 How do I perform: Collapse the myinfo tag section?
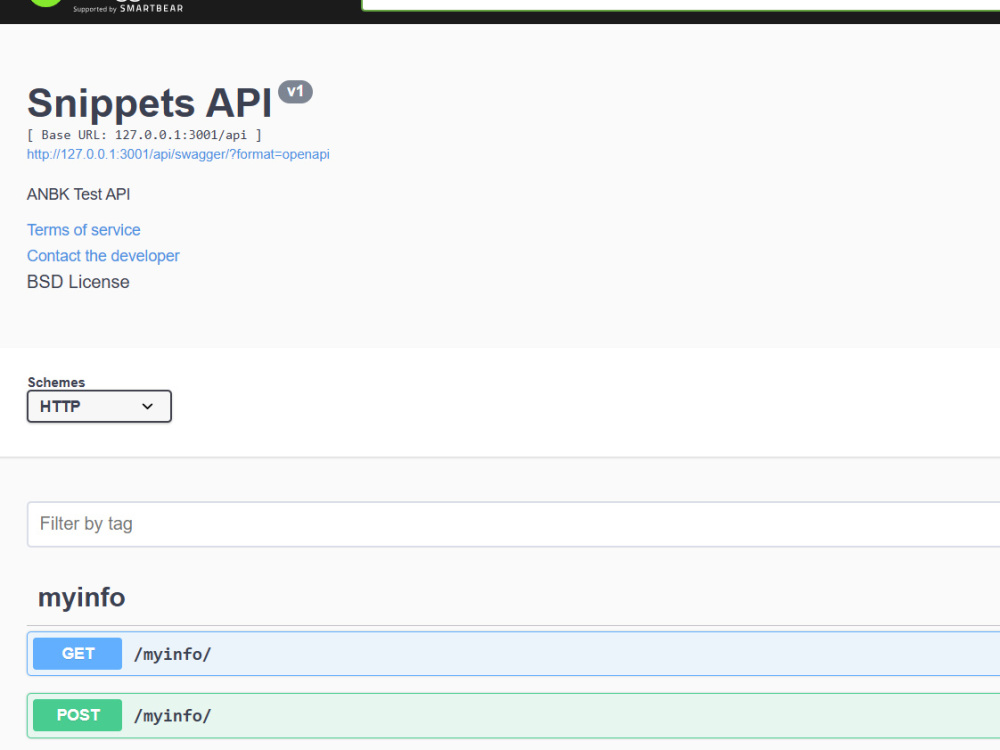pyautogui.click(x=82, y=598)
